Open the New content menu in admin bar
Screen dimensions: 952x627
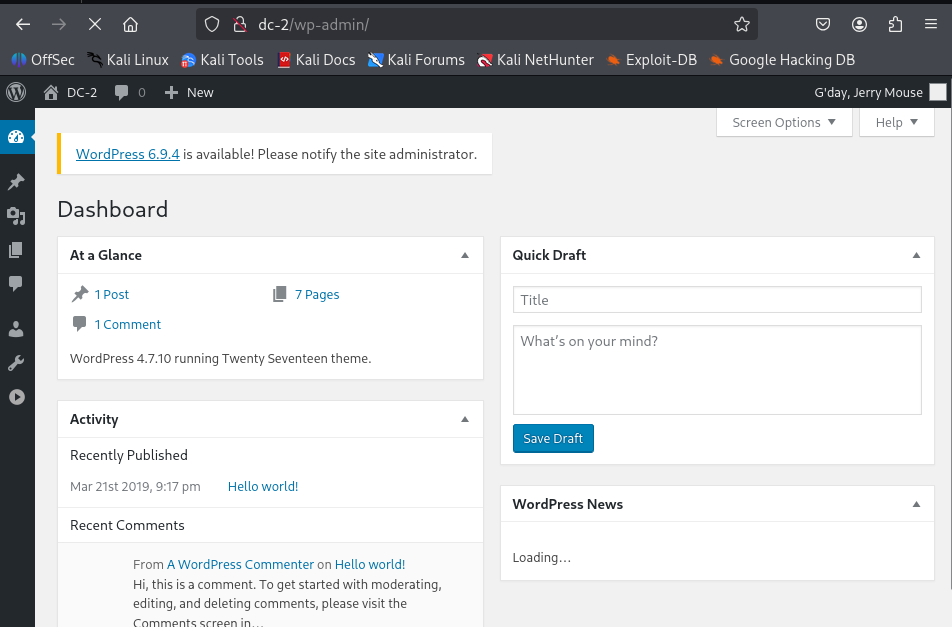point(189,92)
